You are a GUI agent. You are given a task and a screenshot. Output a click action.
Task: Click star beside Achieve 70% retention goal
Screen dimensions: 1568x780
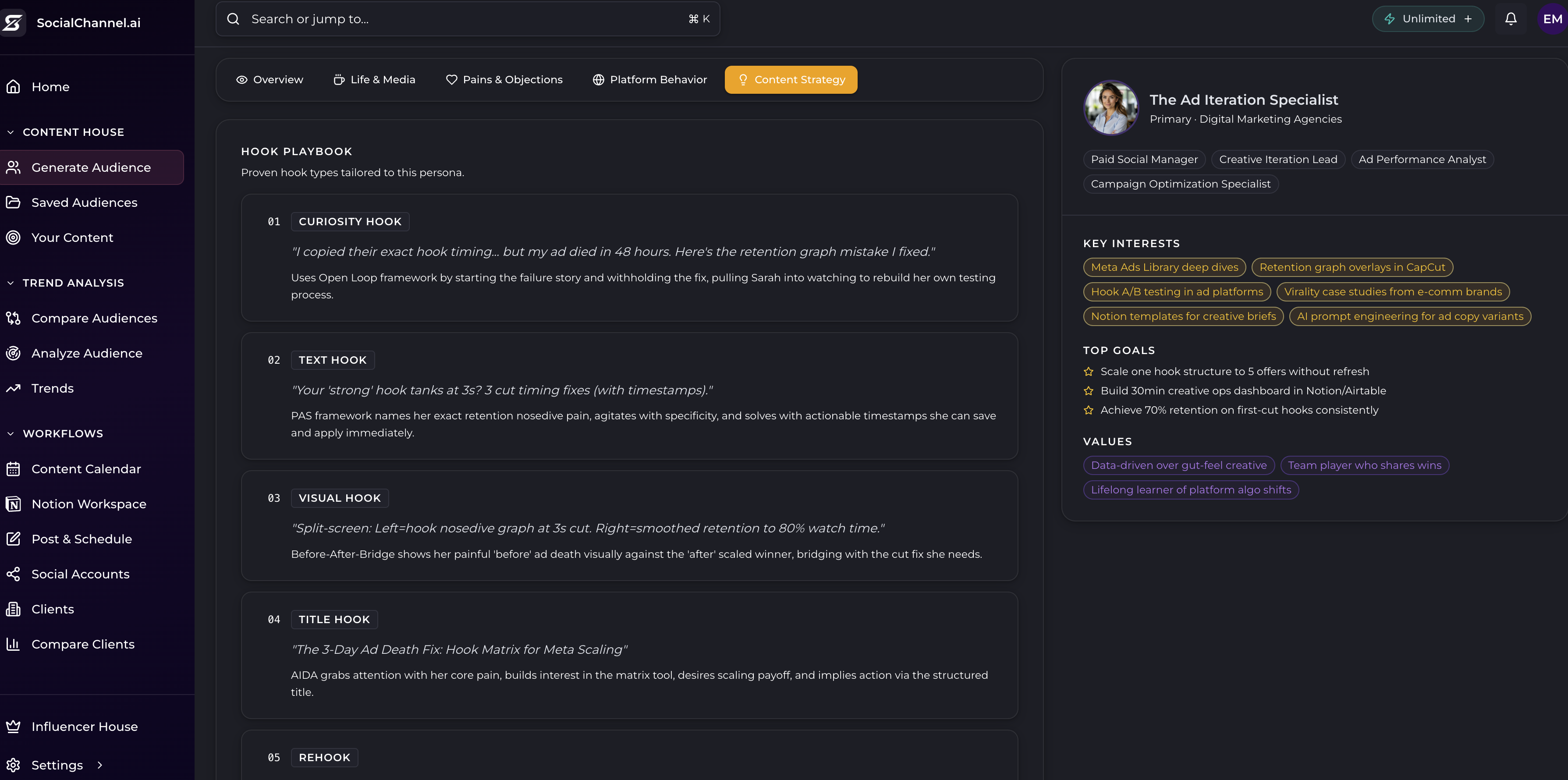coord(1088,411)
